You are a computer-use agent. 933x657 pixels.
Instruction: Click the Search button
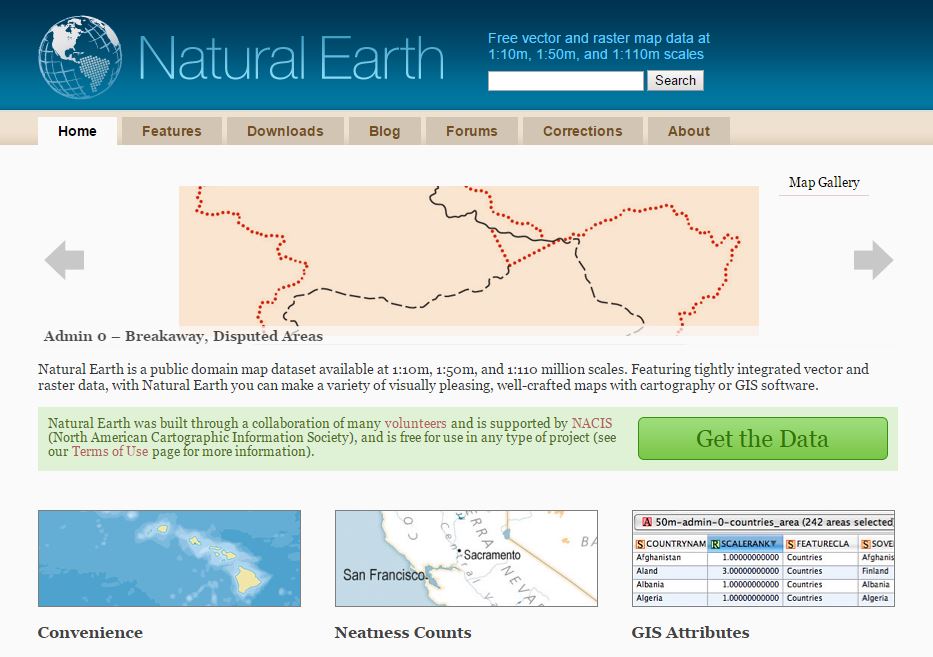point(675,80)
